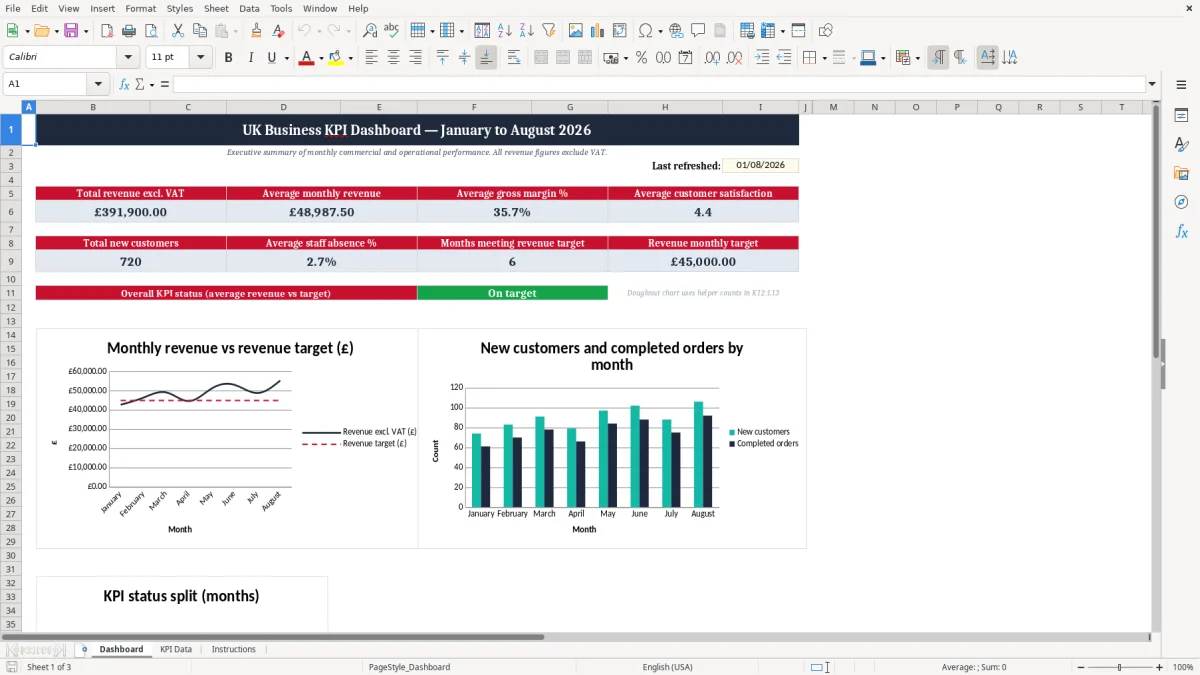Click Sort Ascending icon
The image size is (1200, 675).
point(504,31)
